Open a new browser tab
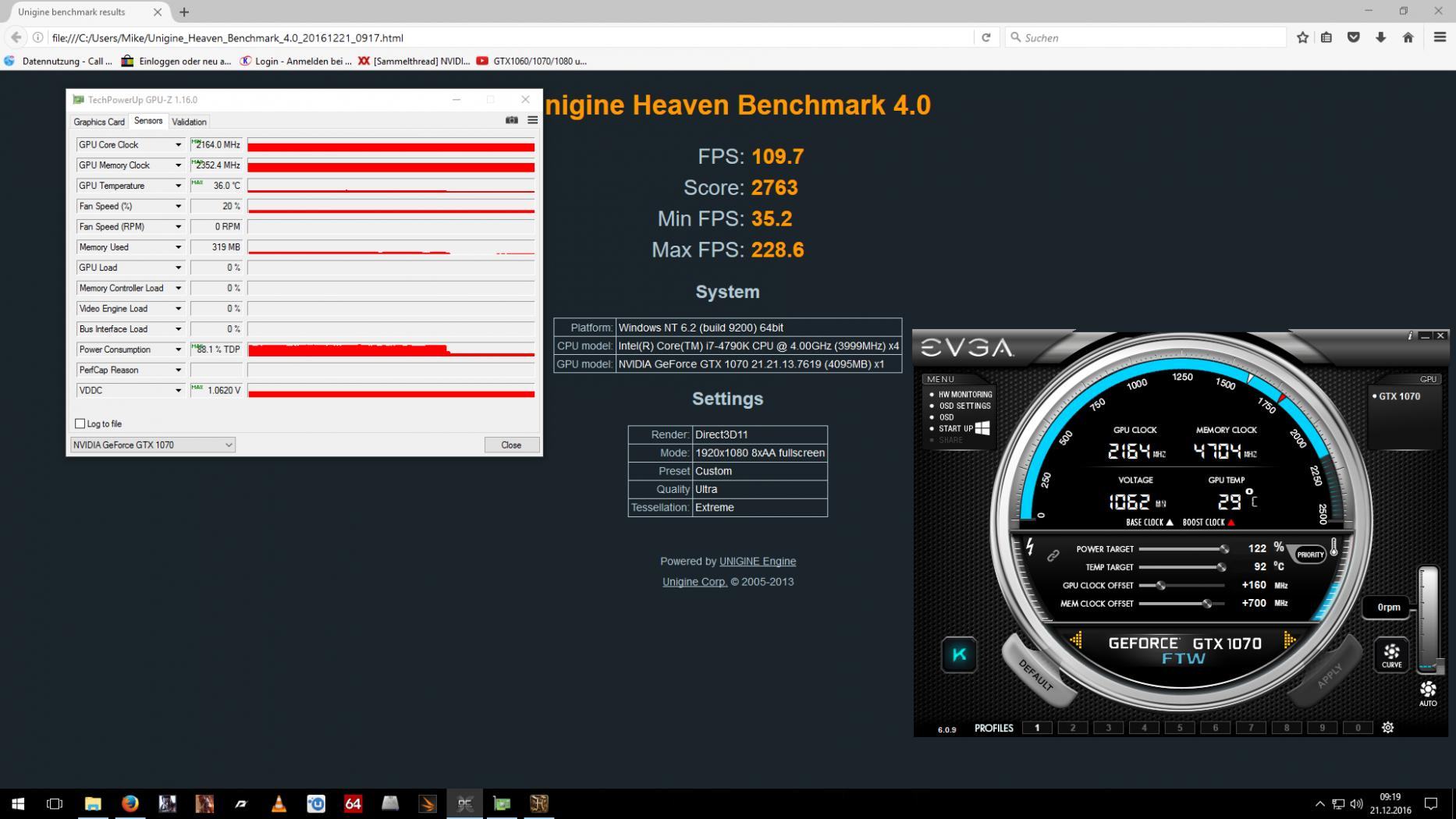 (184, 12)
